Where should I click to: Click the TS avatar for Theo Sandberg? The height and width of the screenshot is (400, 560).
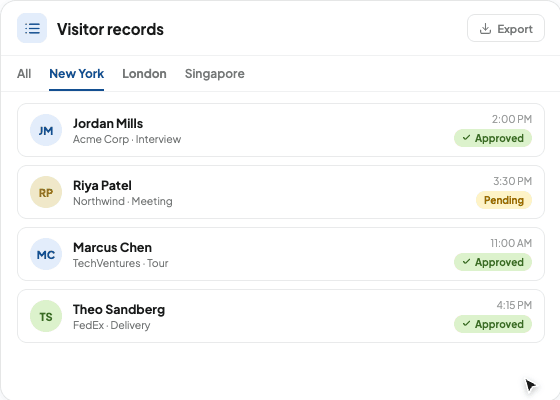coord(46,316)
